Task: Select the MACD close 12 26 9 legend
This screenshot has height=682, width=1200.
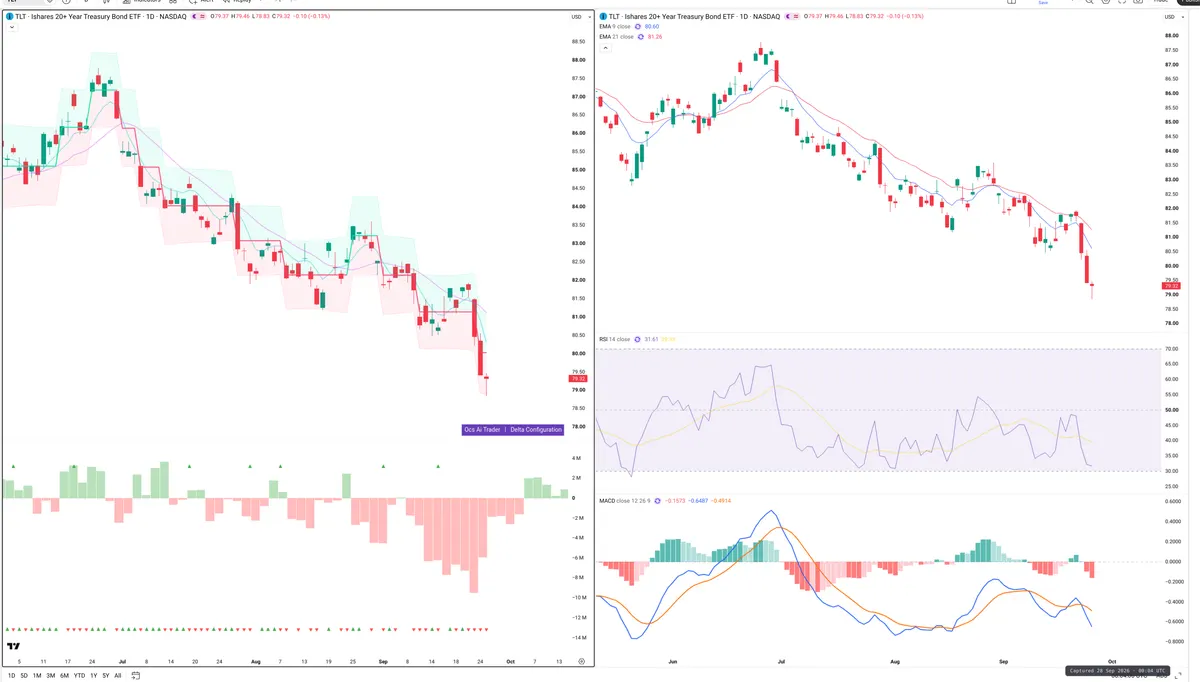Action: [625, 501]
